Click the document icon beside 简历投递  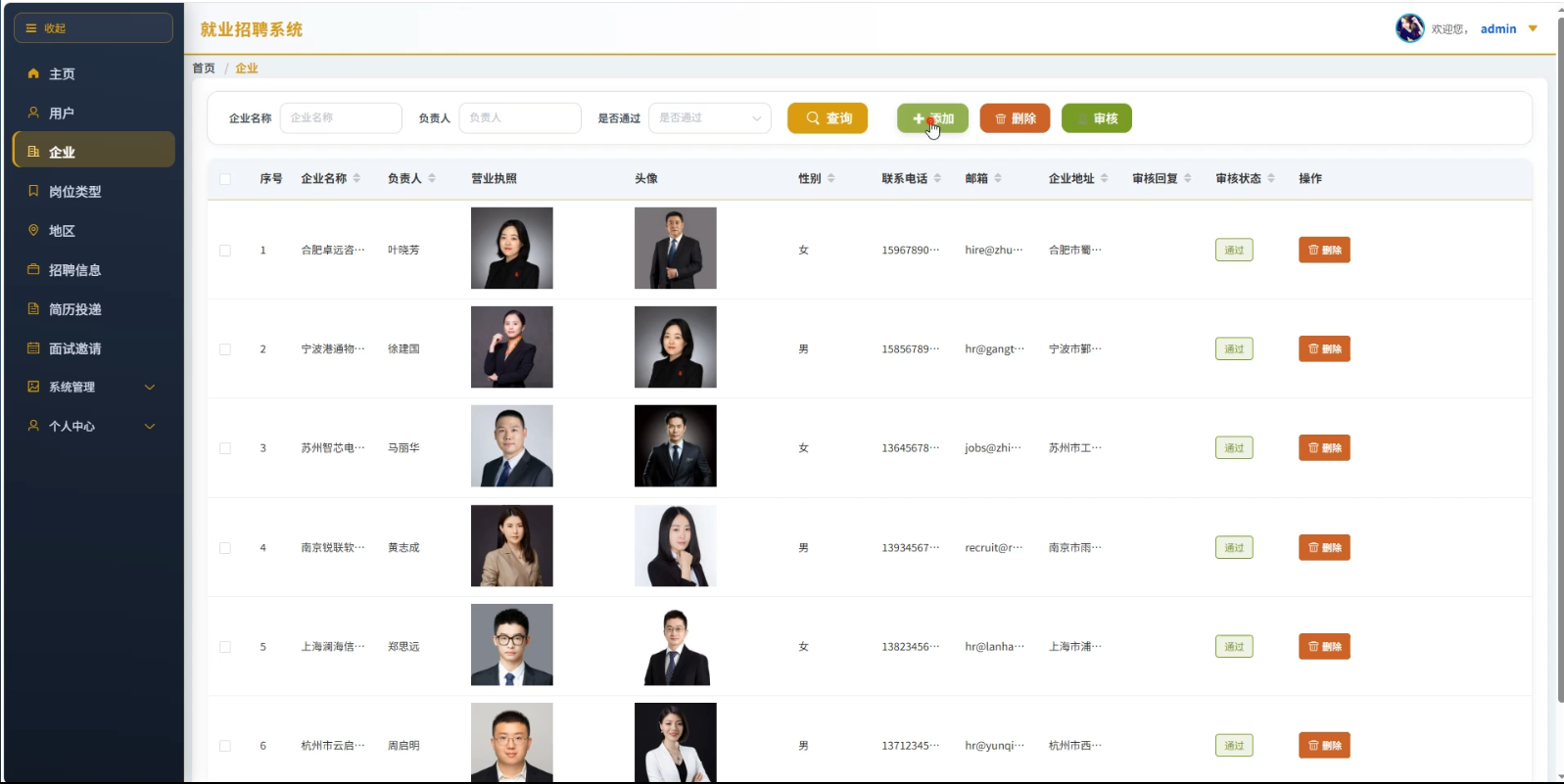click(x=33, y=308)
